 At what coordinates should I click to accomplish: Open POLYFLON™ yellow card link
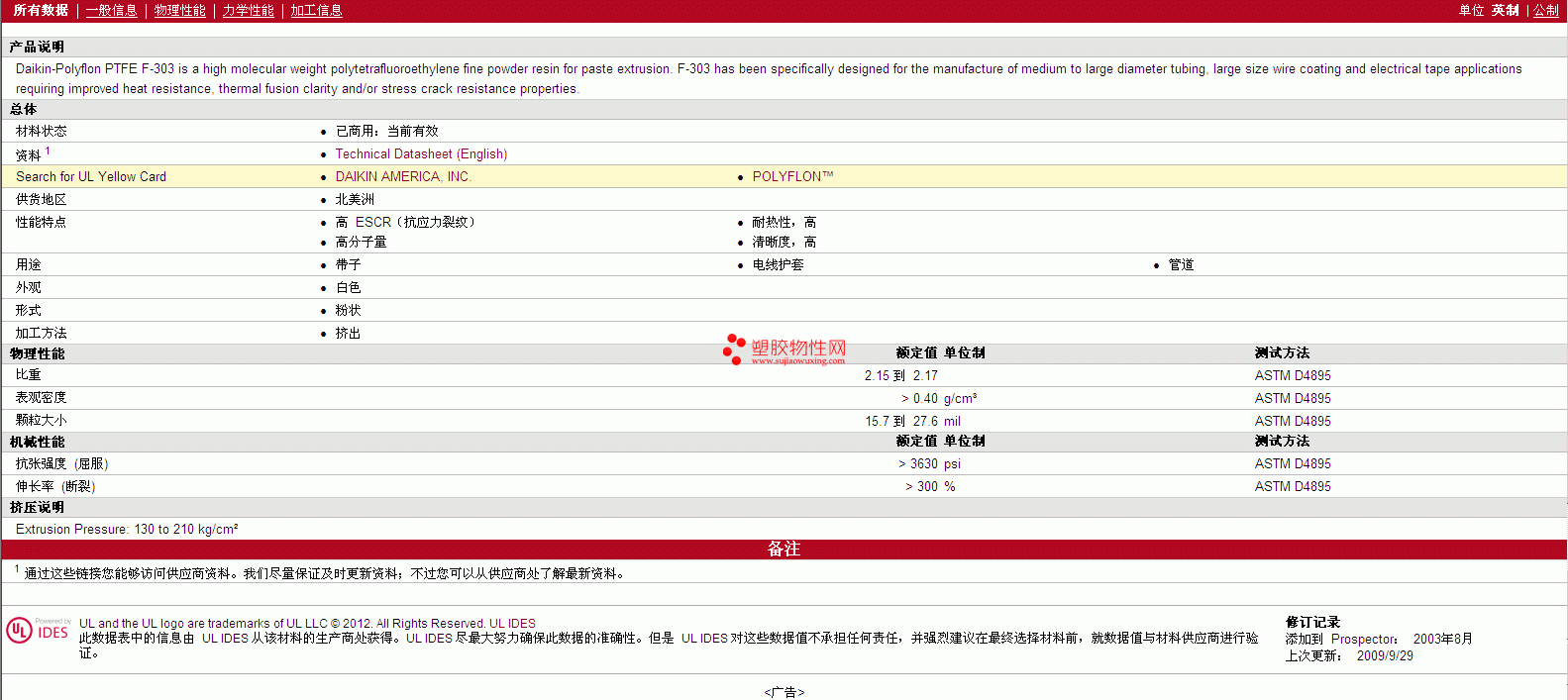(x=792, y=176)
